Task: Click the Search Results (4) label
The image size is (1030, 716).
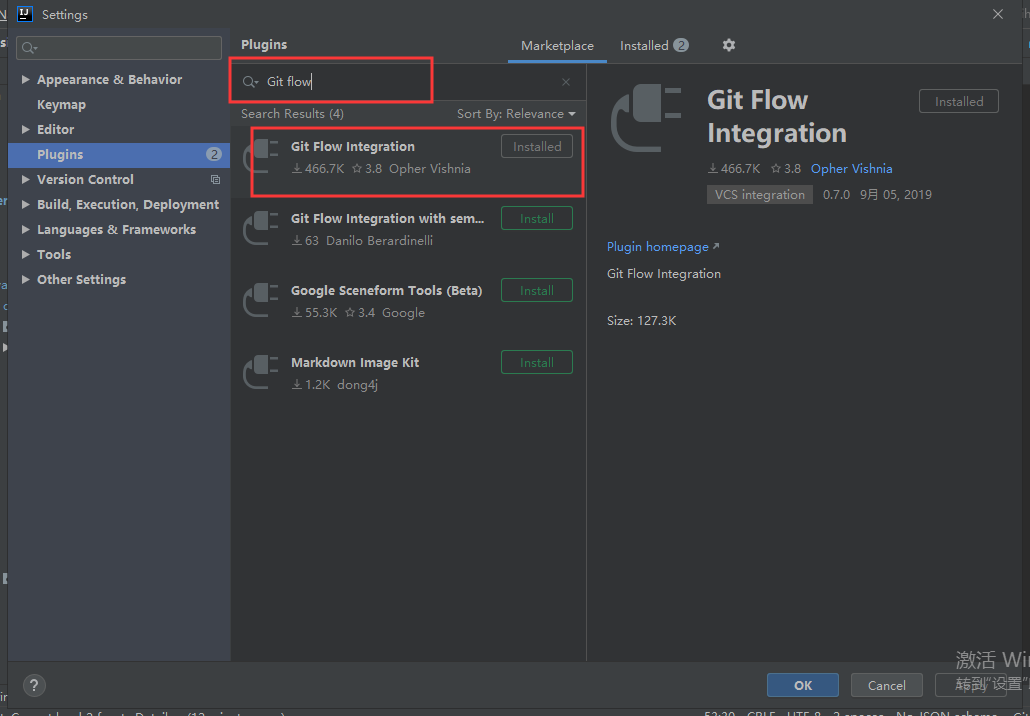Action: [292, 114]
